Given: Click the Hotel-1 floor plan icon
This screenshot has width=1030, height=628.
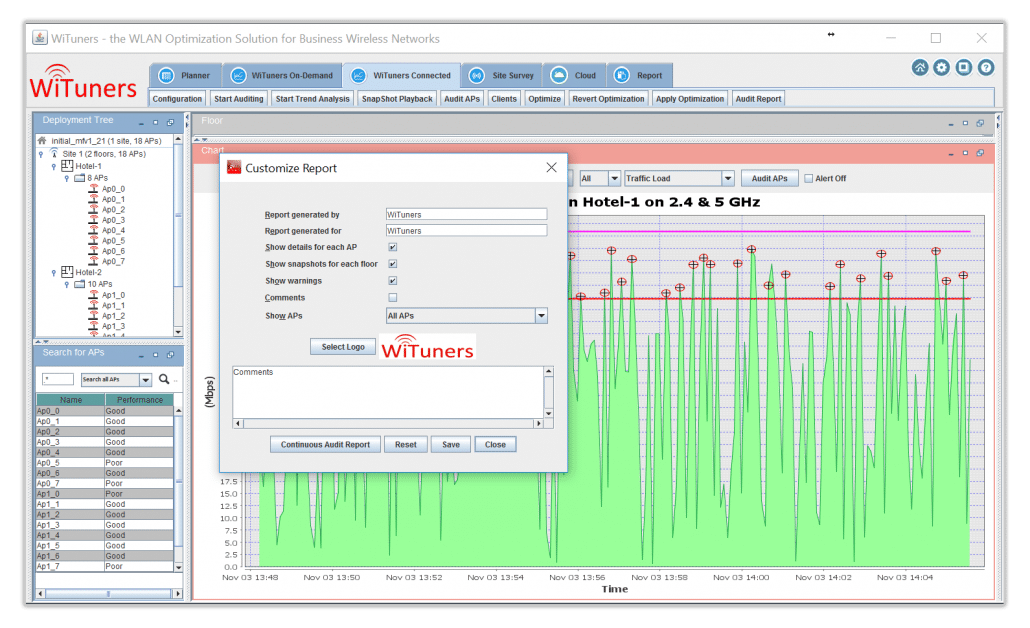Looking at the screenshot, I should pyautogui.click(x=67, y=166).
